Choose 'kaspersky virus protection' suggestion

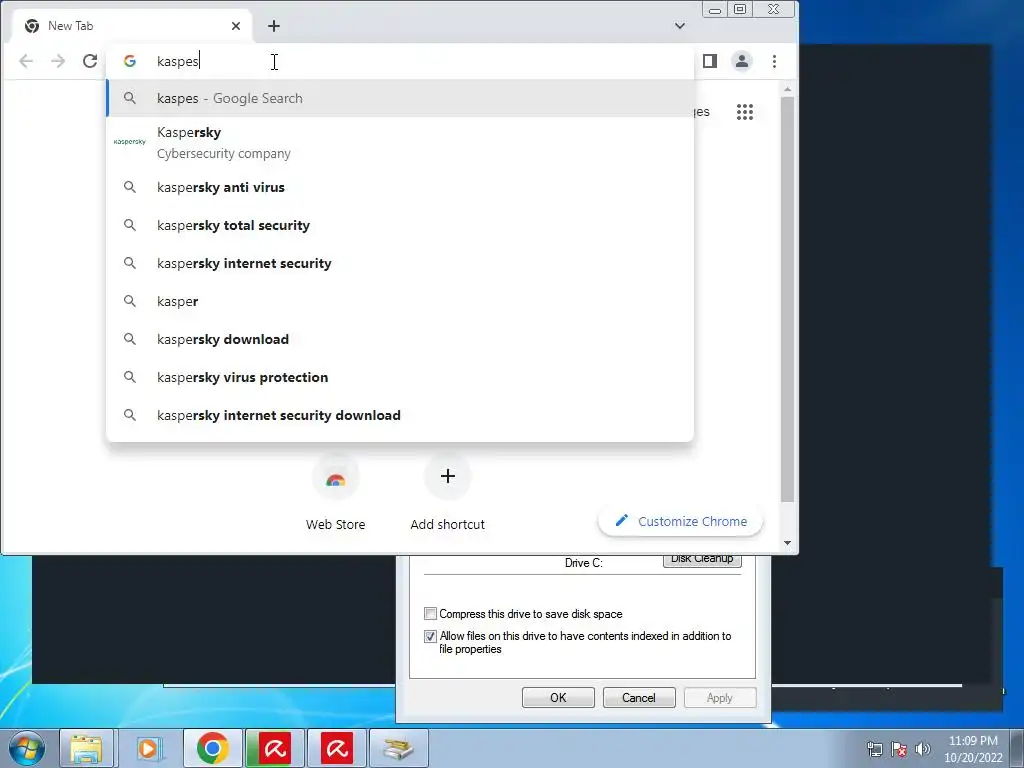pyautogui.click(x=400, y=377)
